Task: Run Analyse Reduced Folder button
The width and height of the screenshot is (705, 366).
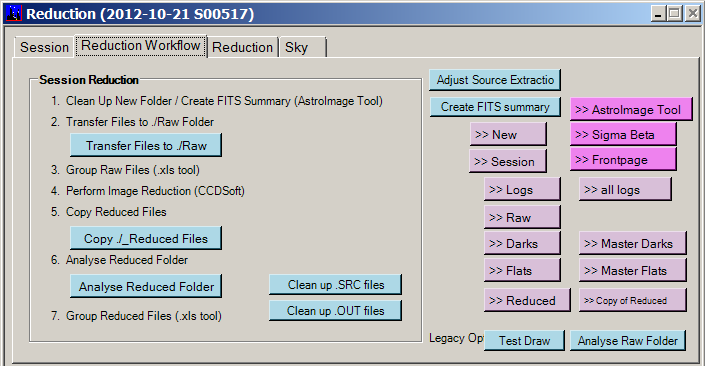Action: coord(146,286)
